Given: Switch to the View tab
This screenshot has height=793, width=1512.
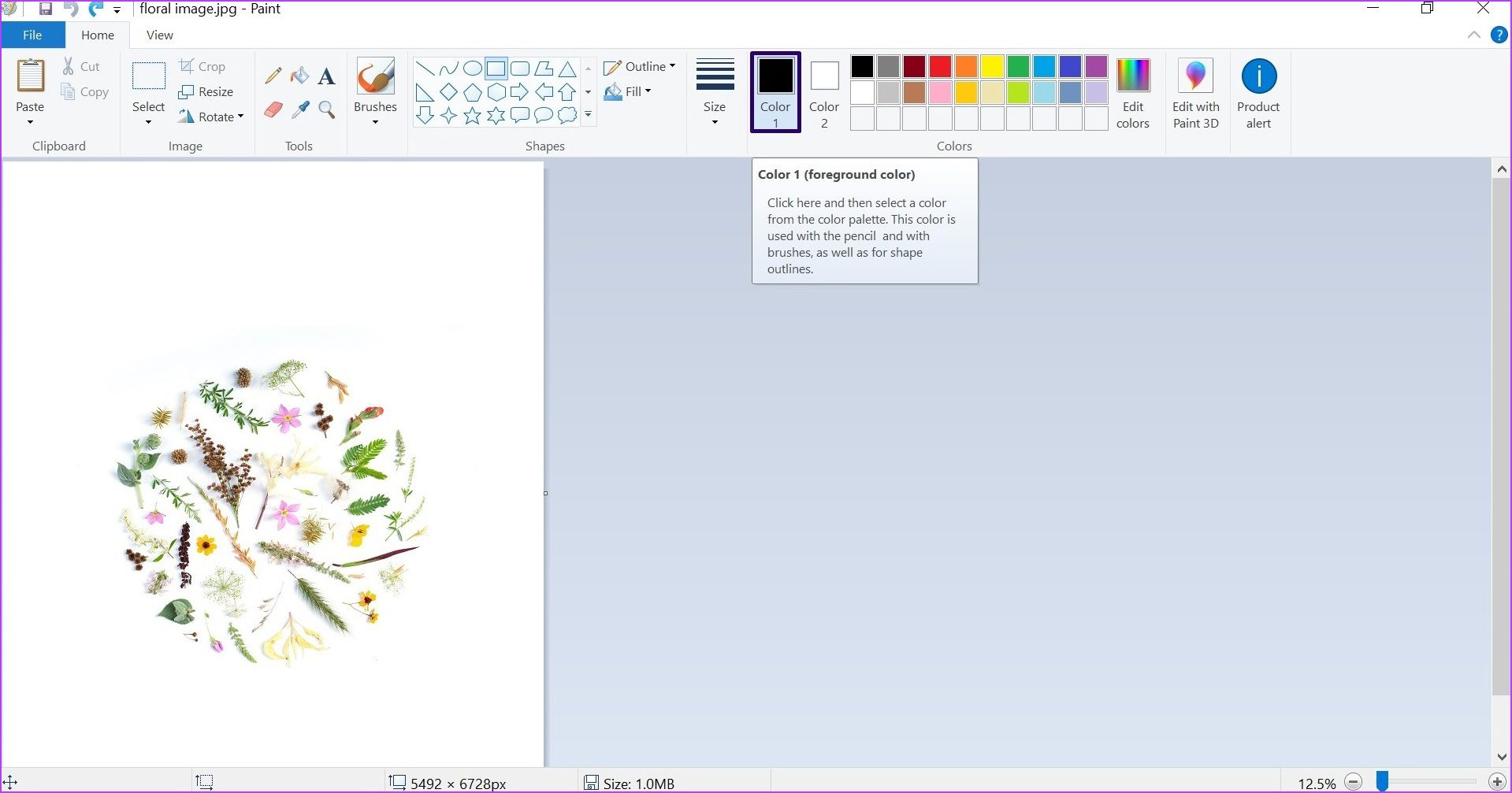Looking at the screenshot, I should pyautogui.click(x=159, y=35).
